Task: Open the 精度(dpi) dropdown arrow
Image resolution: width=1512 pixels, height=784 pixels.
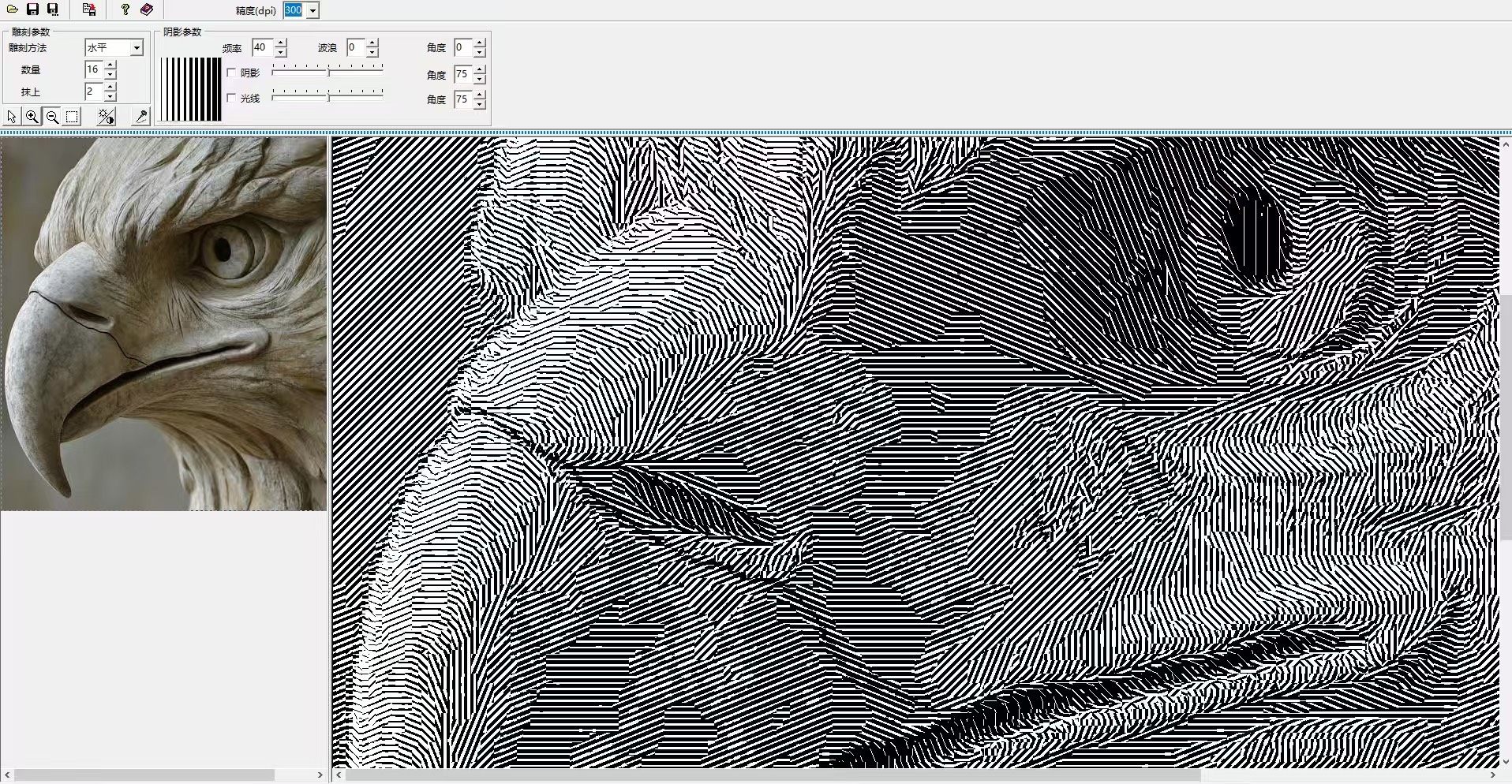Action: tap(313, 10)
